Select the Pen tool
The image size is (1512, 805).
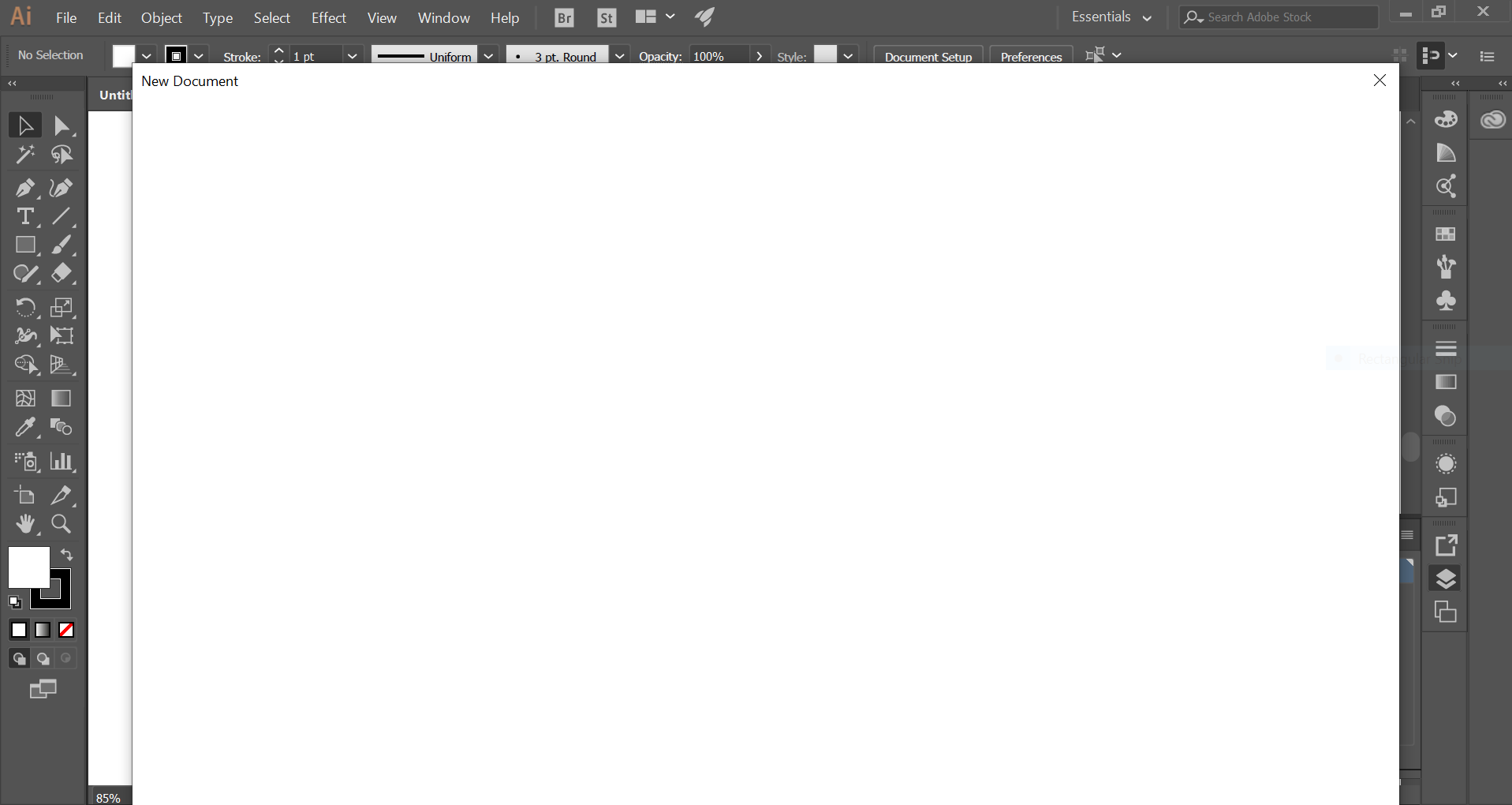coord(26,188)
